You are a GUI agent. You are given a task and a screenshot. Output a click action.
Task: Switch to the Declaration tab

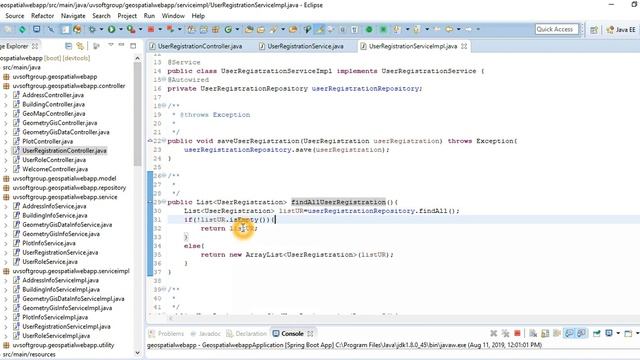tap(247, 333)
